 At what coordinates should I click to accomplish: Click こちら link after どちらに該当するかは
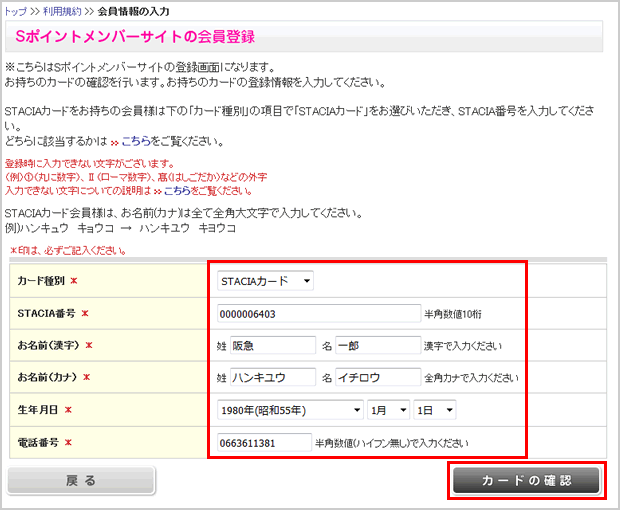point(135,143)
